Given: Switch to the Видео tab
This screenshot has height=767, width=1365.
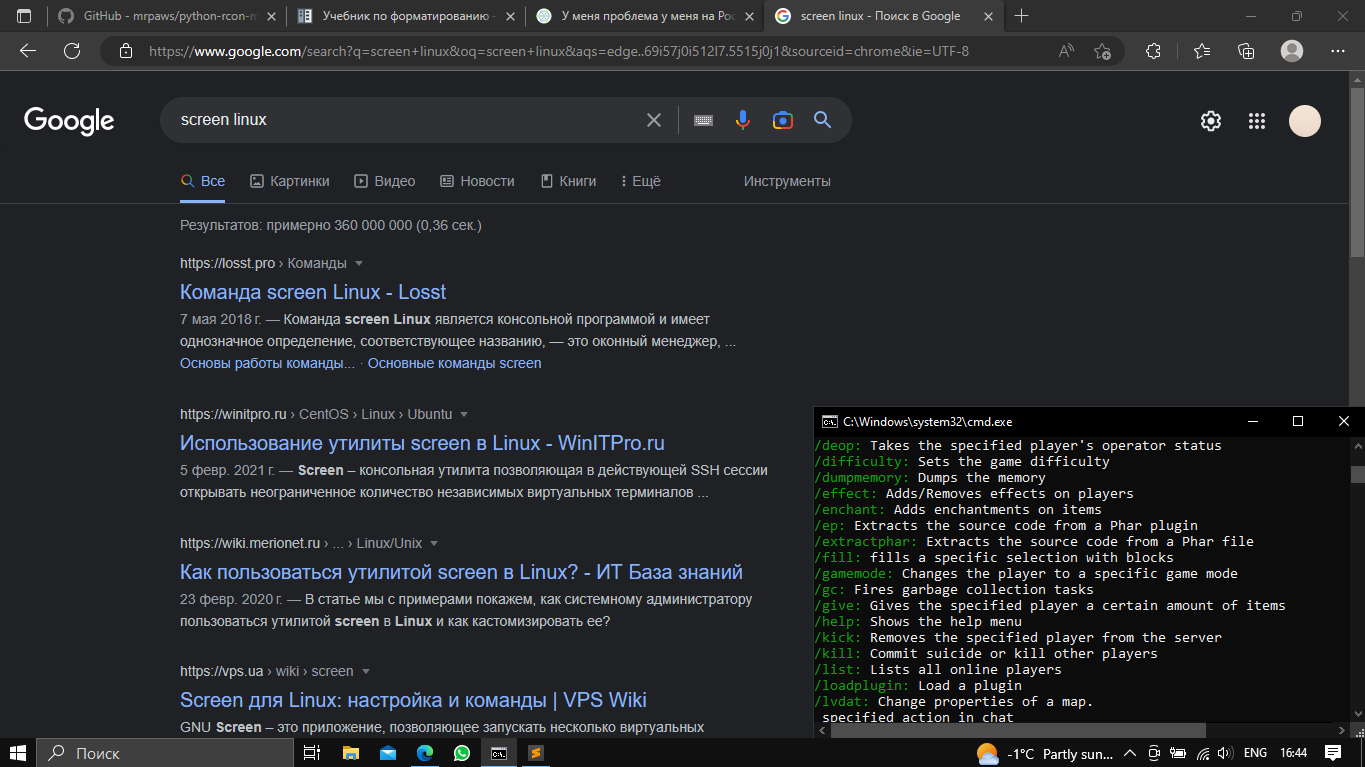Looking at the screenshot, I should (385, 181).
